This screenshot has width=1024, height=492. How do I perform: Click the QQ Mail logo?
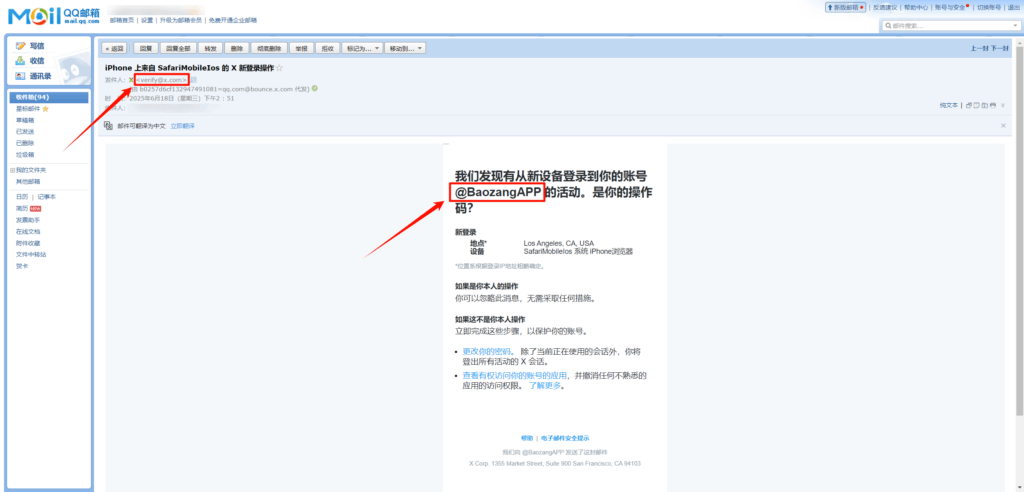(54, 16)
